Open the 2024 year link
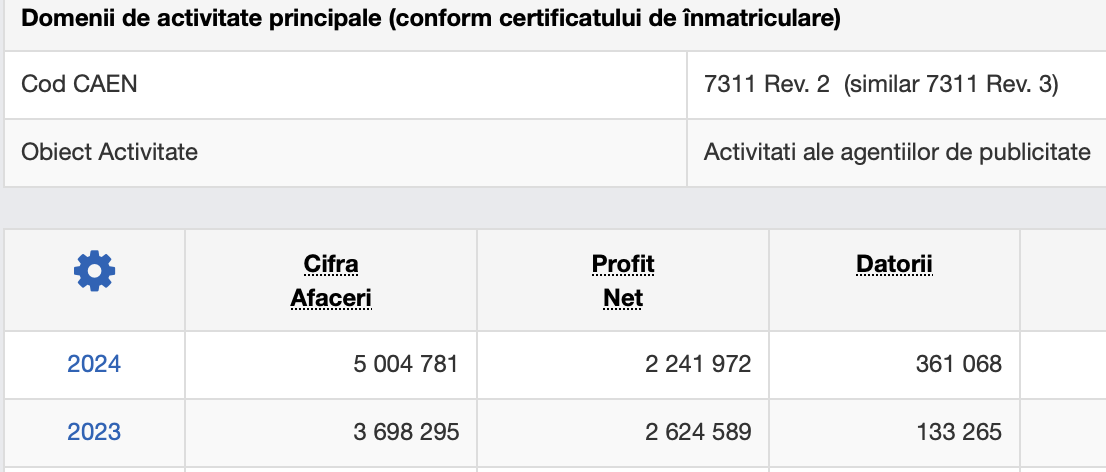This screenshot has height=472, width=1106. 94,364
